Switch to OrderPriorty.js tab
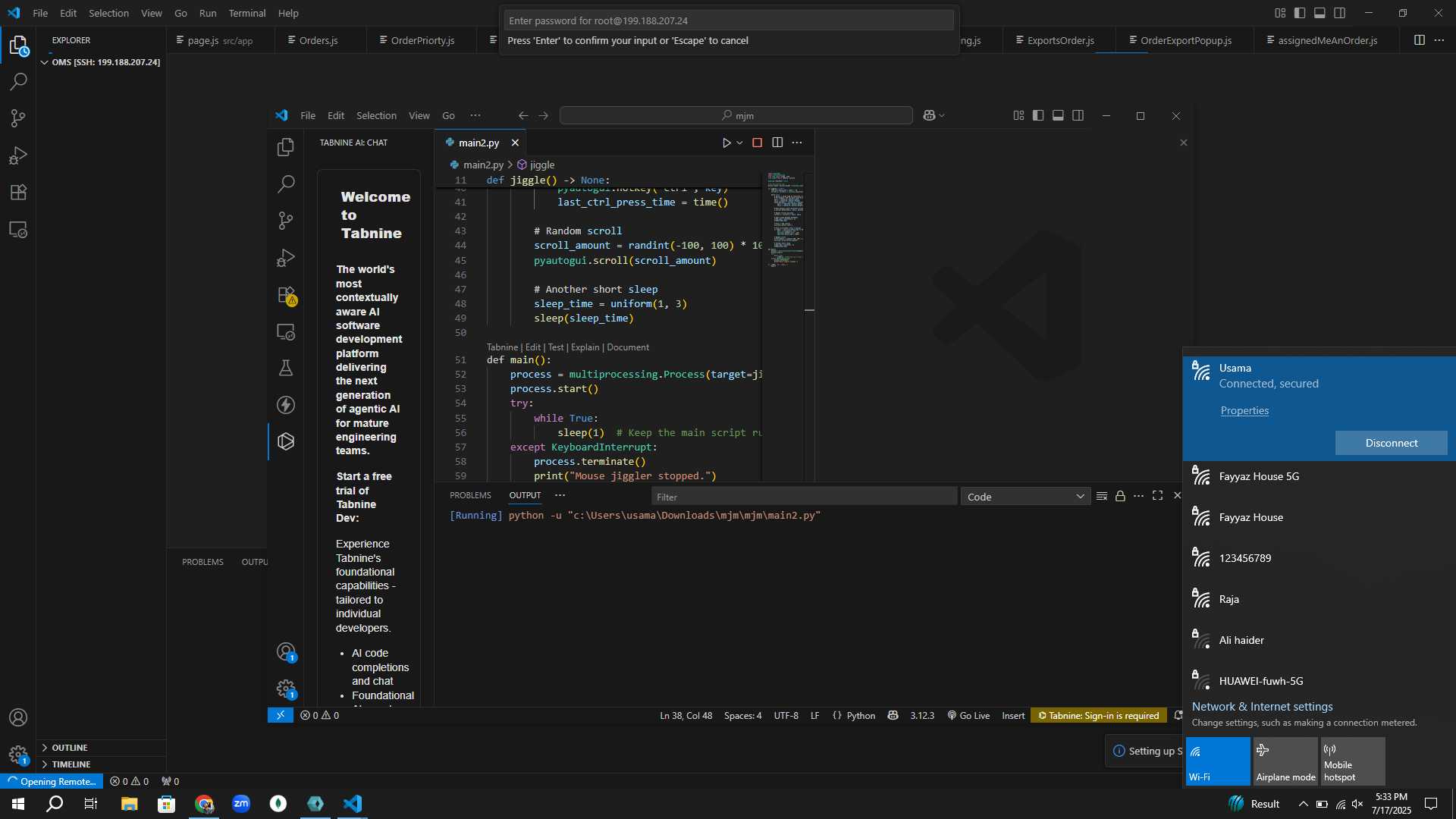 click(x=422, y=40)
